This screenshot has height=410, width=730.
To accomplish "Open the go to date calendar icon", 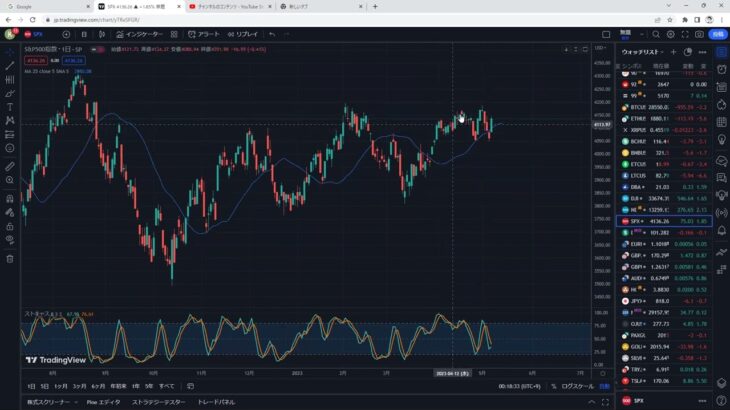I will (x=190, y=386).
